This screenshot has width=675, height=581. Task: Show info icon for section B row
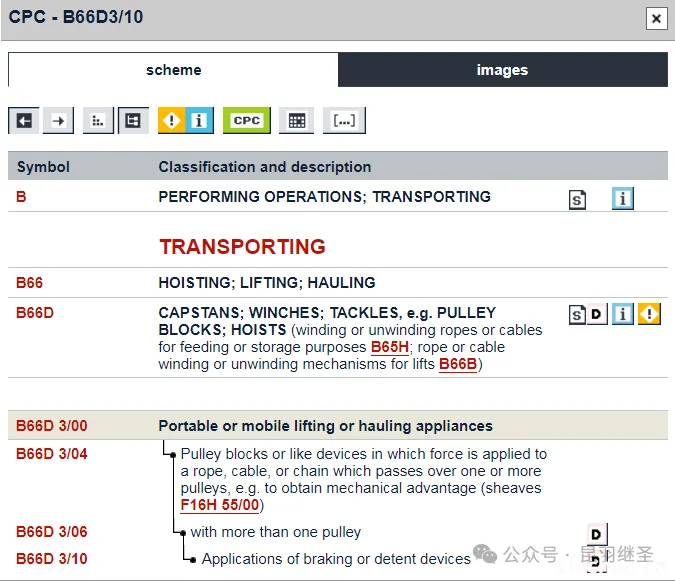click(x=623, y=198)
